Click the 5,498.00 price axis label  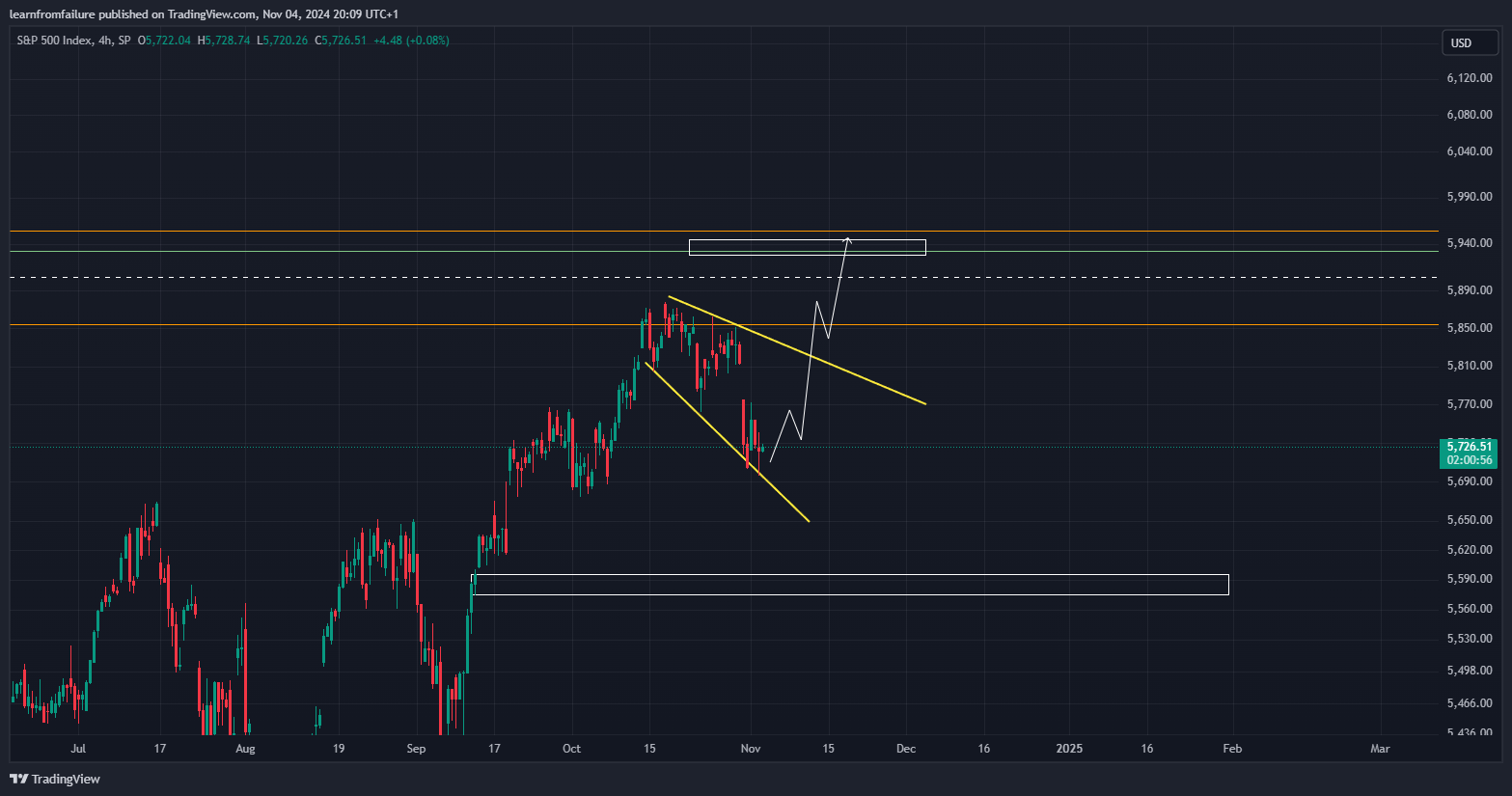point(1470,672)
